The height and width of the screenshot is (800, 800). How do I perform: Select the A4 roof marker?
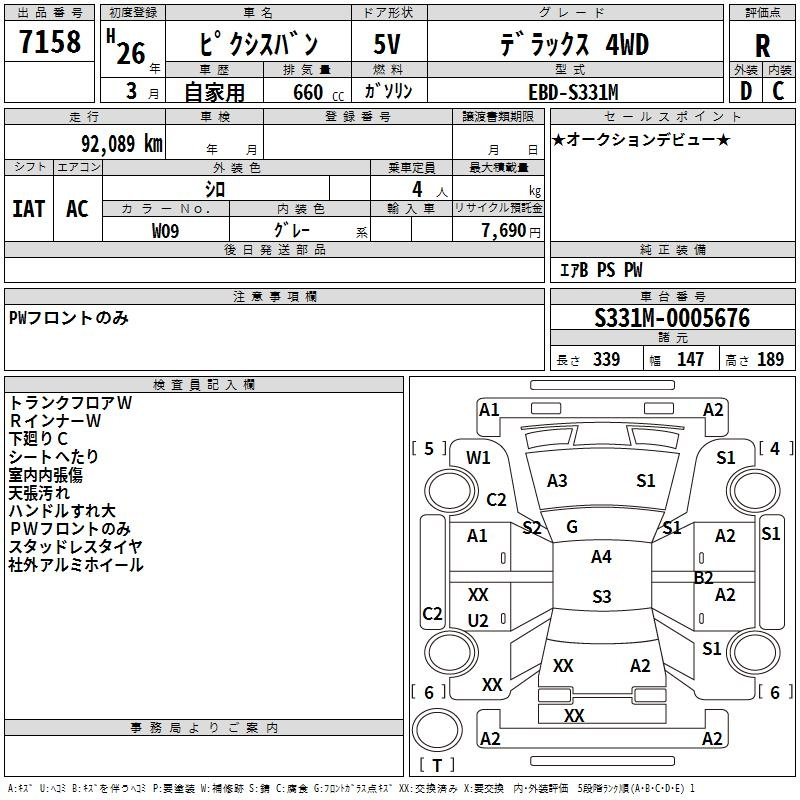(601, 557)
